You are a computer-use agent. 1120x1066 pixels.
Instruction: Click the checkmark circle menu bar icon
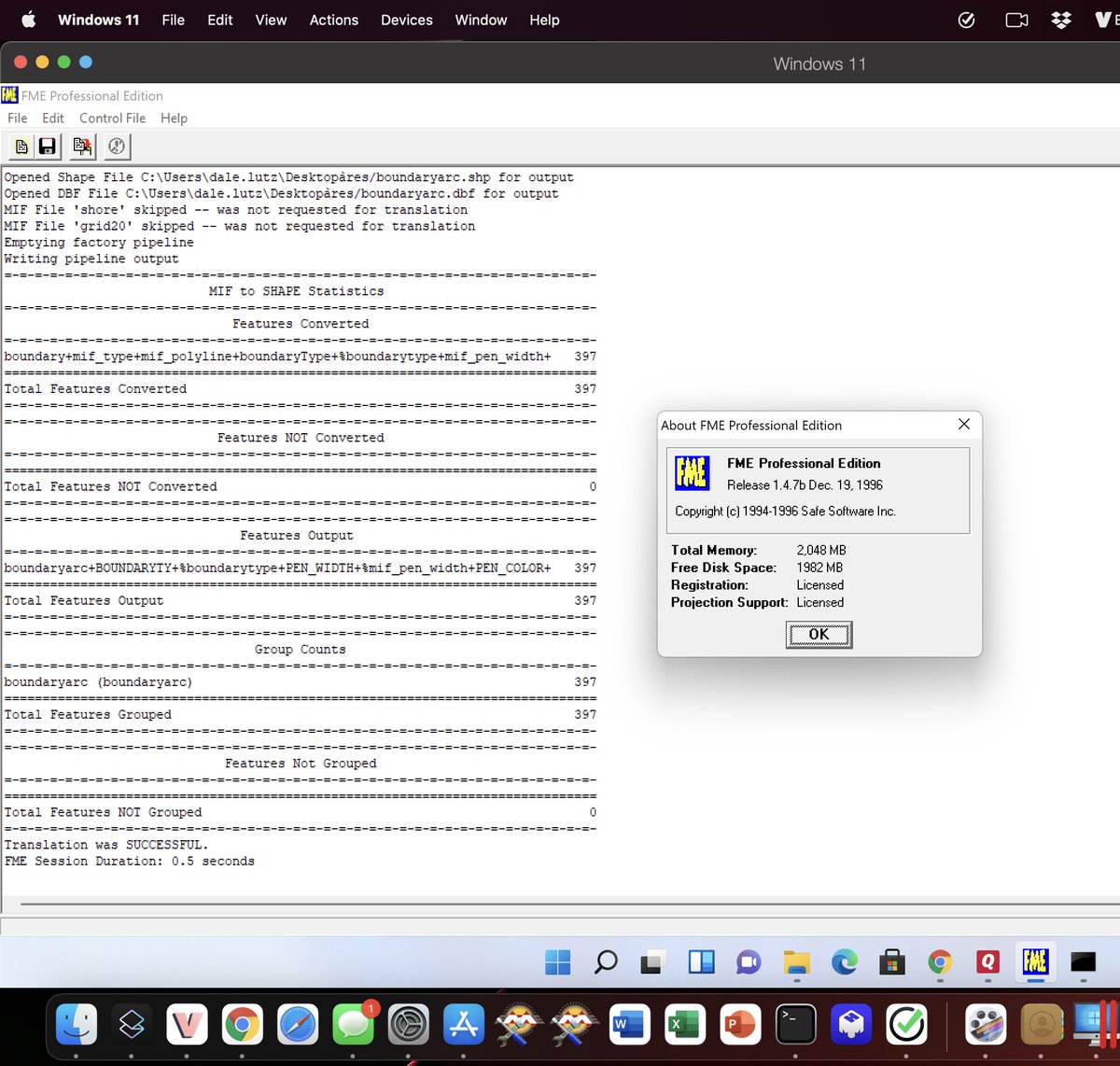point(967,20)
